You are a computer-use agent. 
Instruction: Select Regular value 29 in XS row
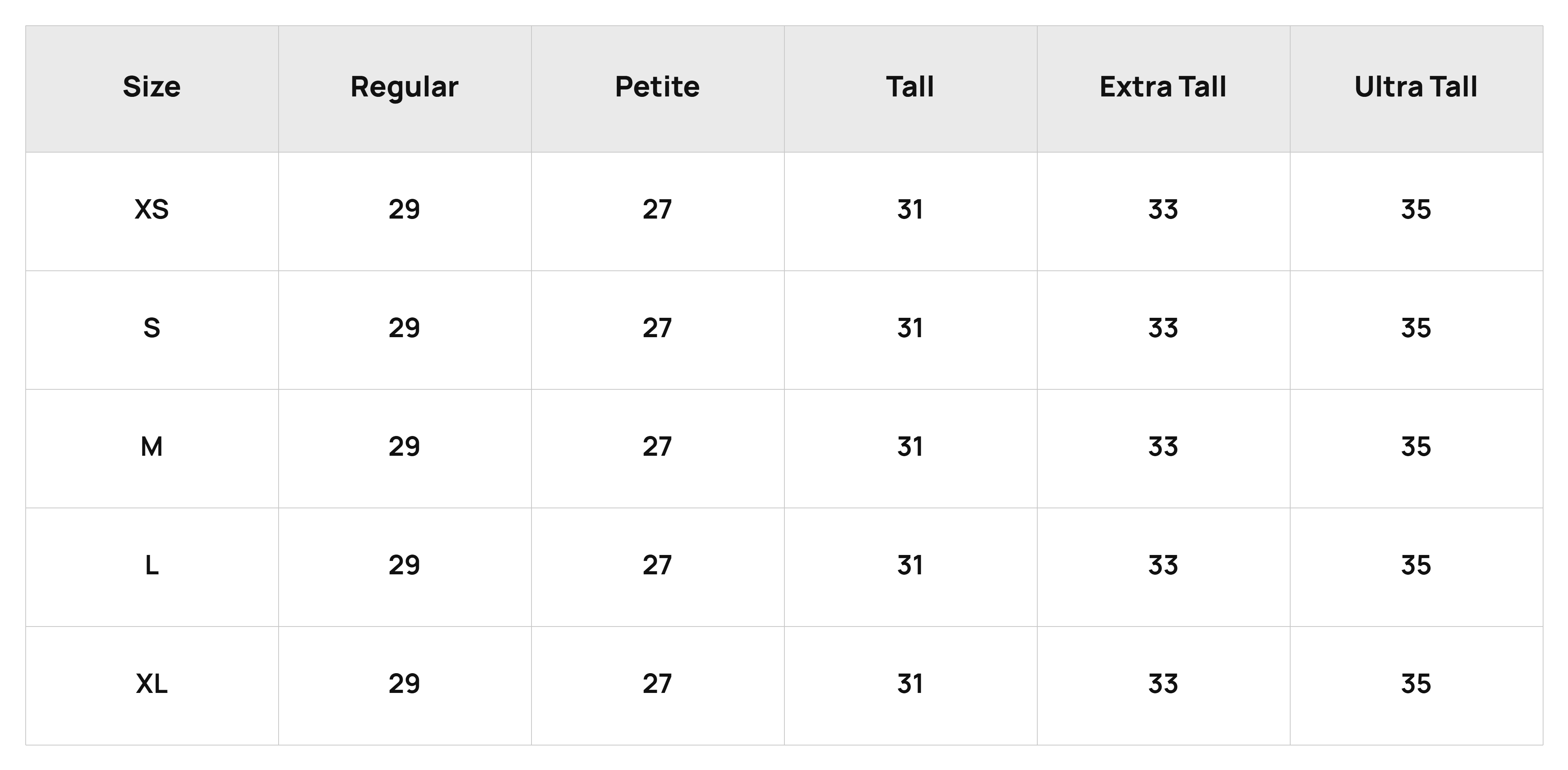tap(404, 210)
